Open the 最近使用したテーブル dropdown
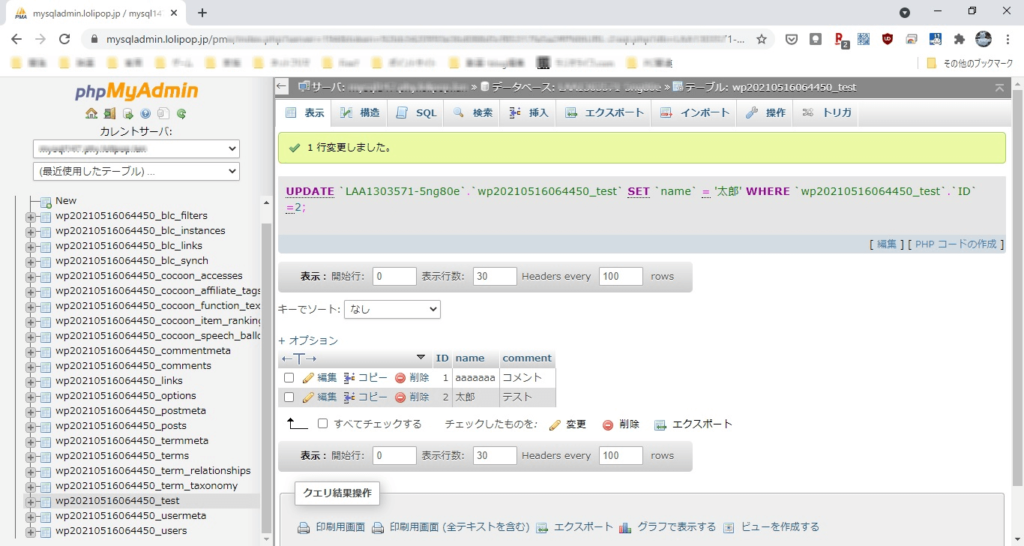The image size is (1024, 546). pyautogui.click(x=136, y=172)
